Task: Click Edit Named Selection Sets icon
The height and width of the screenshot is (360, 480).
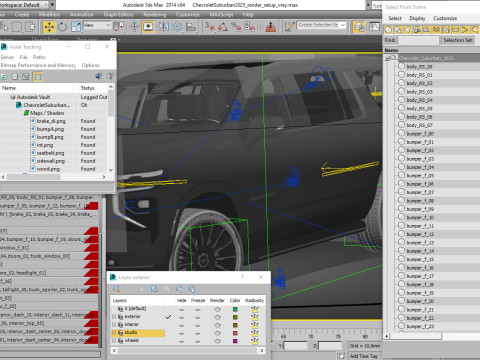Action: [x=289, y=27]
